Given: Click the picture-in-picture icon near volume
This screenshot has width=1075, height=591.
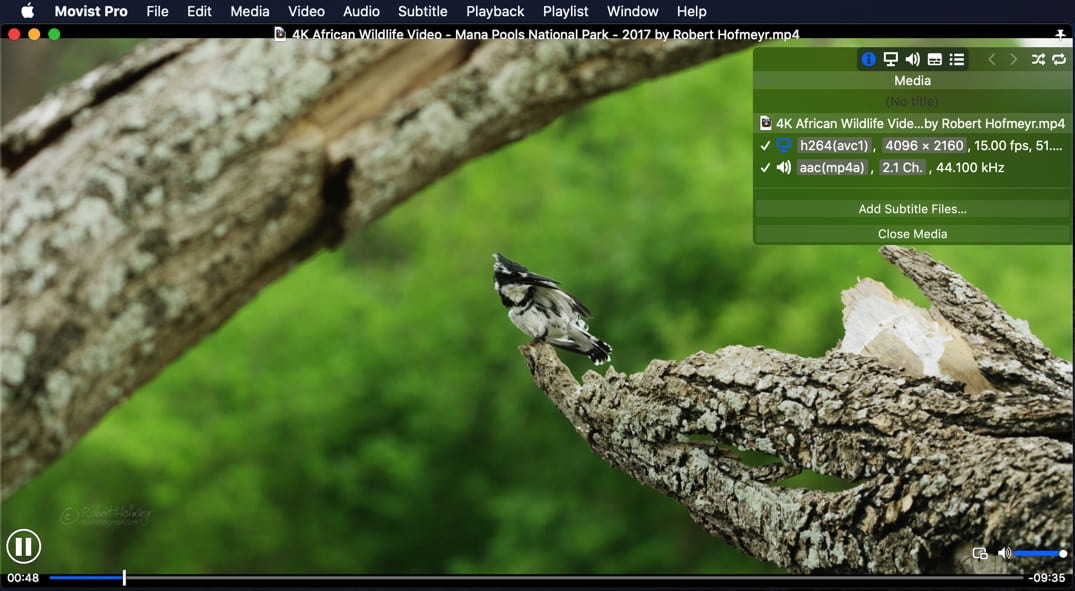Looking at the screenshot, I should (980, 553).
